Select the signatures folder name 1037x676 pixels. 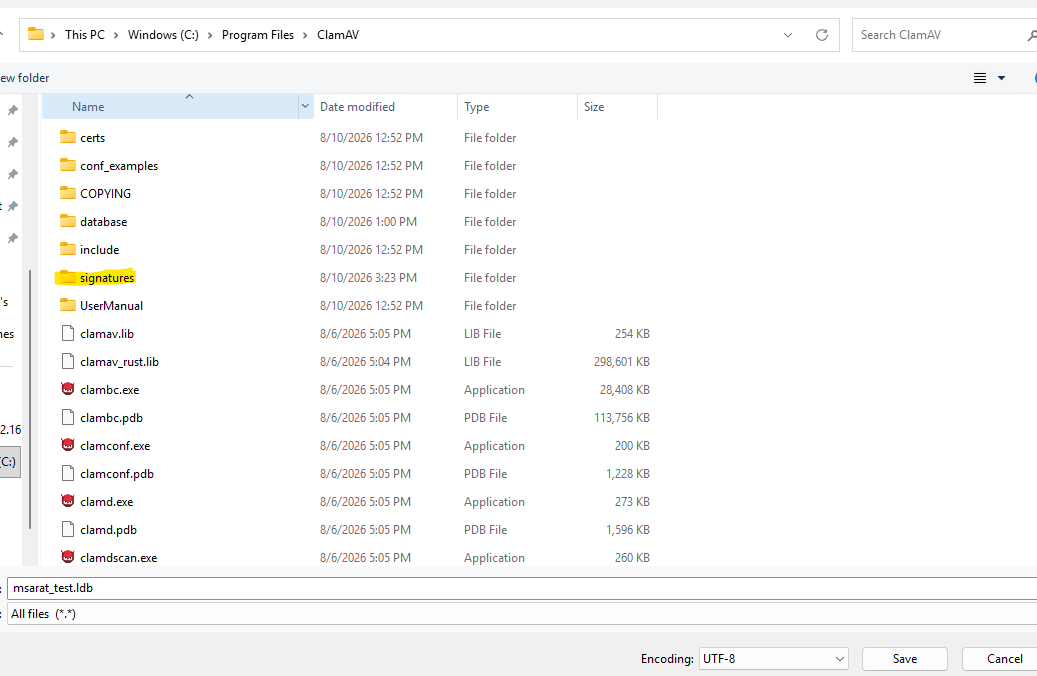[107, 278]
